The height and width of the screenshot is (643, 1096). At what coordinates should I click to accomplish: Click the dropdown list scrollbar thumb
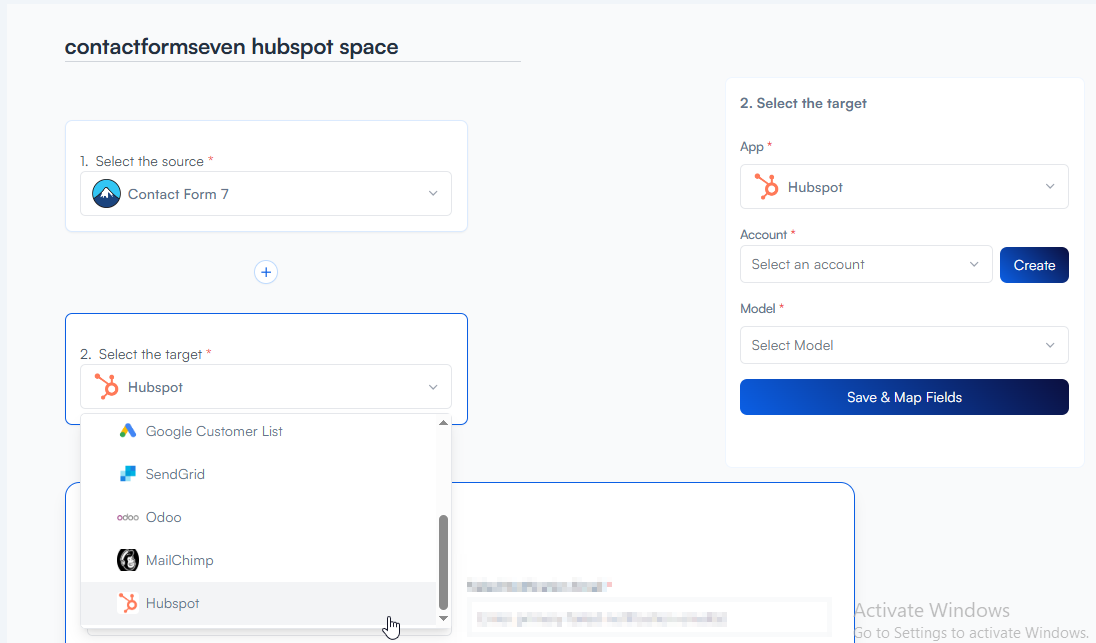click(444, 560)
